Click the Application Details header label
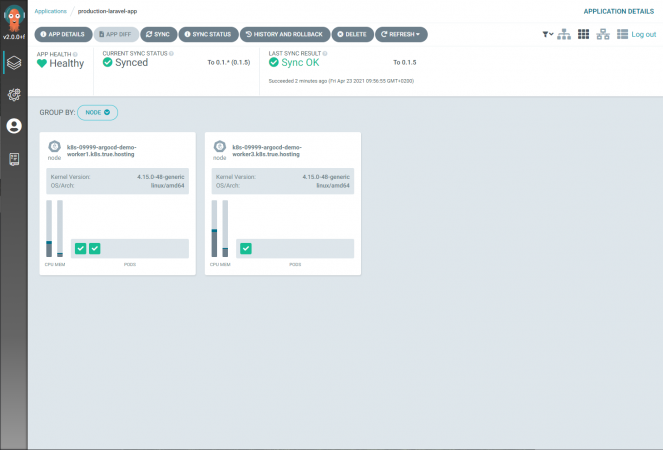The height and width of the screenshot is (450, 663). pyautogui.click(x=619, y=11)
